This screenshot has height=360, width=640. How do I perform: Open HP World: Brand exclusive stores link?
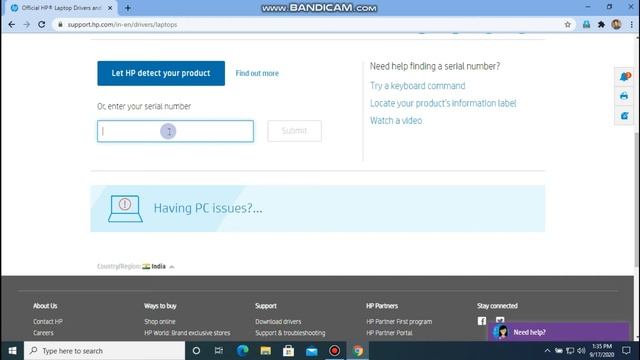coord(187,333)
